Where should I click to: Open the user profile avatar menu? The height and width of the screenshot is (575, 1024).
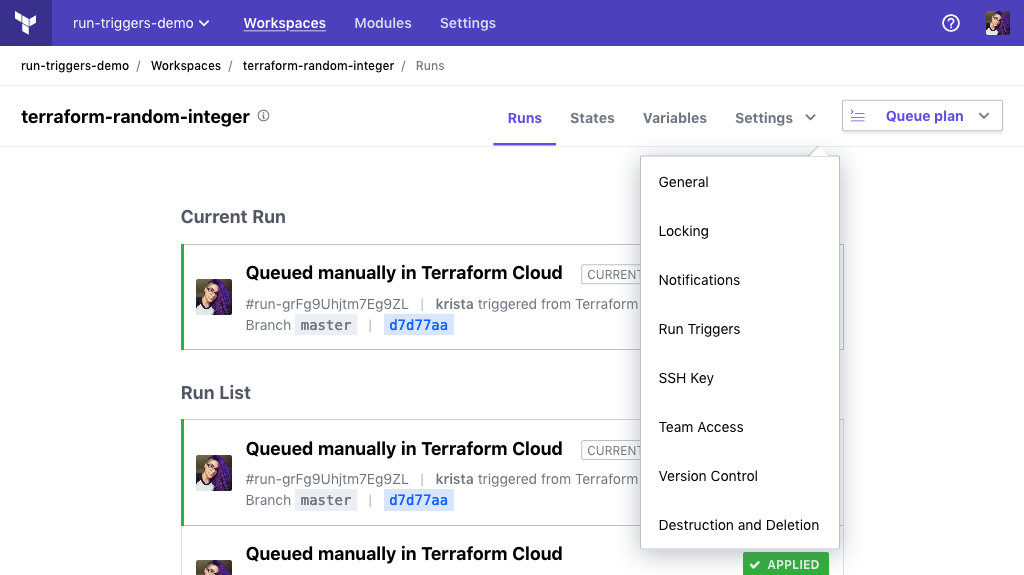[x=997, y=23]
